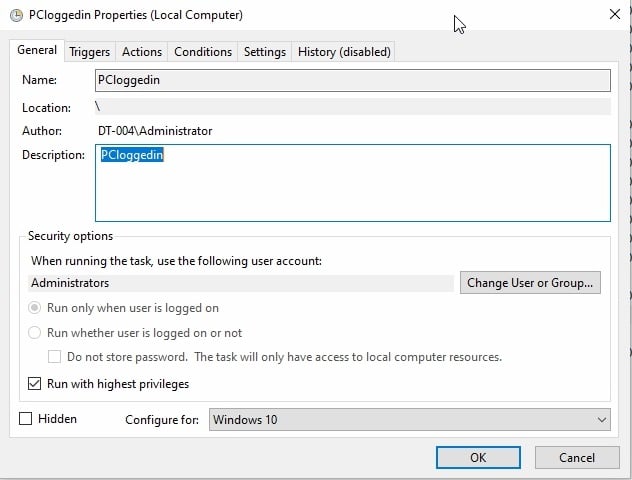Open the Actions tab
This screenshot has height=480, width=632.
coord(142,52)
